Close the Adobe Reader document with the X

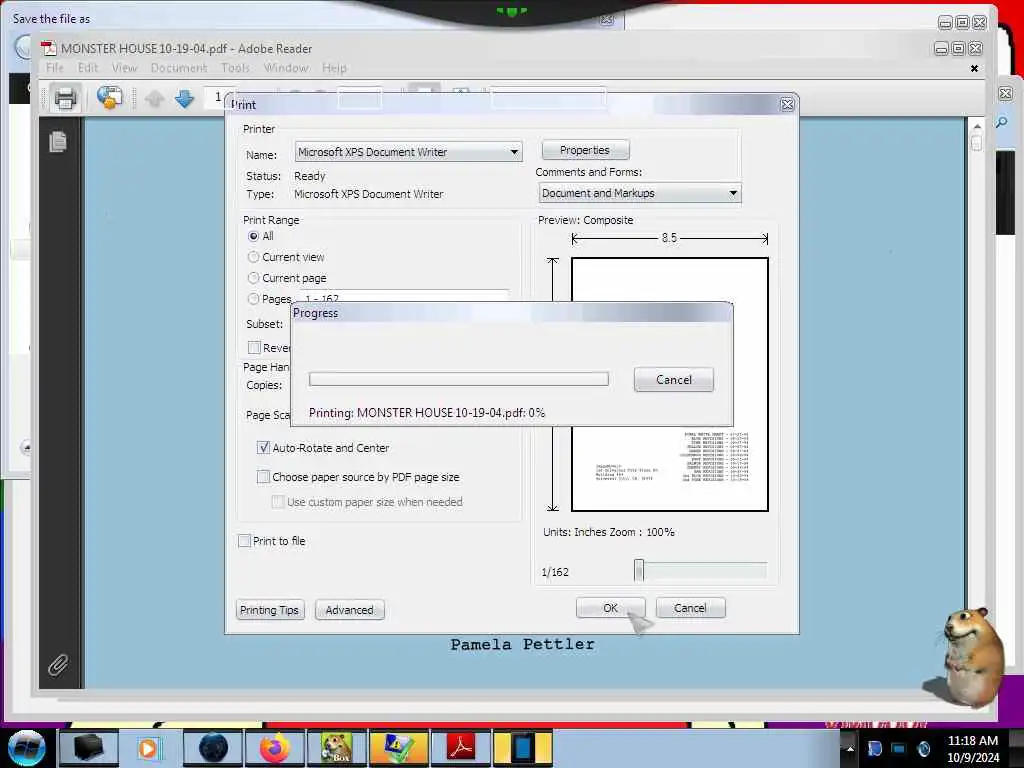click(974, 68)
